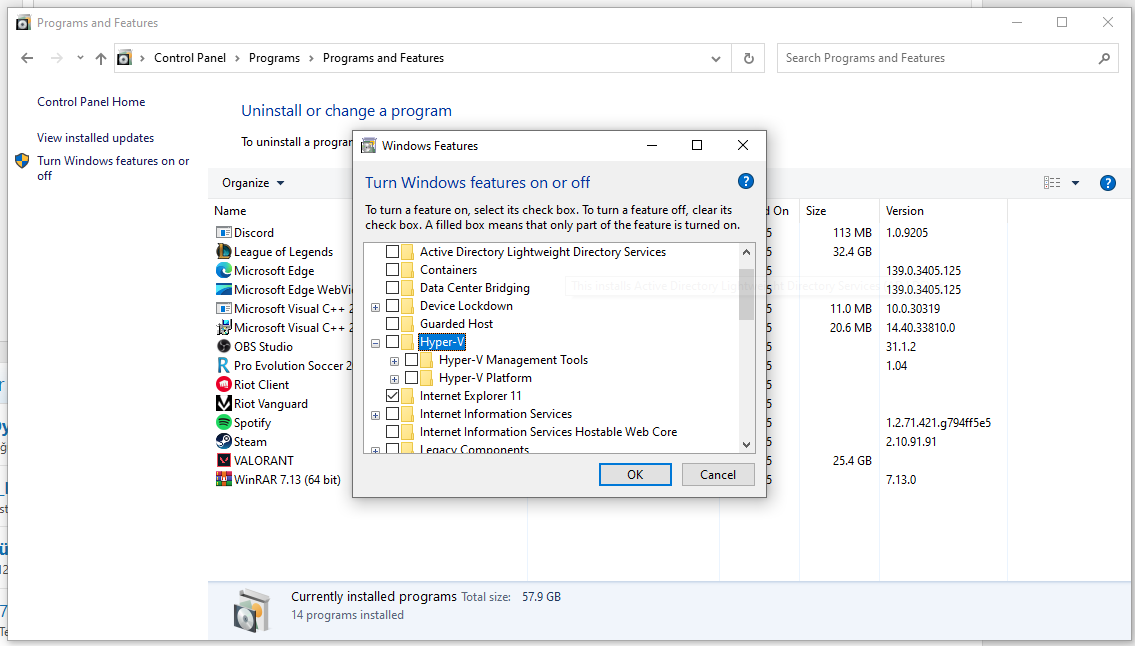
Task: Click the forward navigation arrow
Action: [56, 58]
